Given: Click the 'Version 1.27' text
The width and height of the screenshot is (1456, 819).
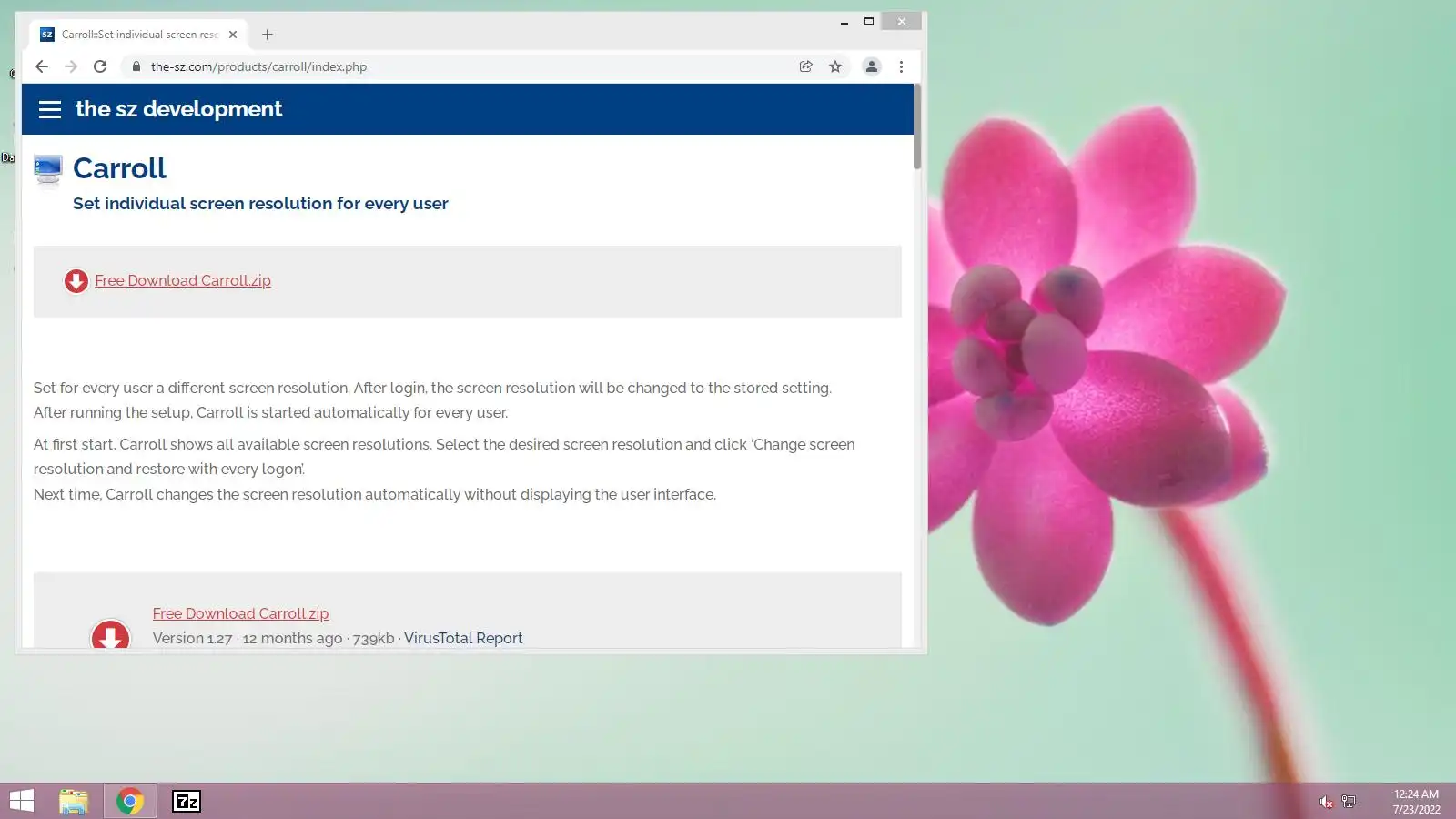Looking at the screenshot, I should 192,639.
